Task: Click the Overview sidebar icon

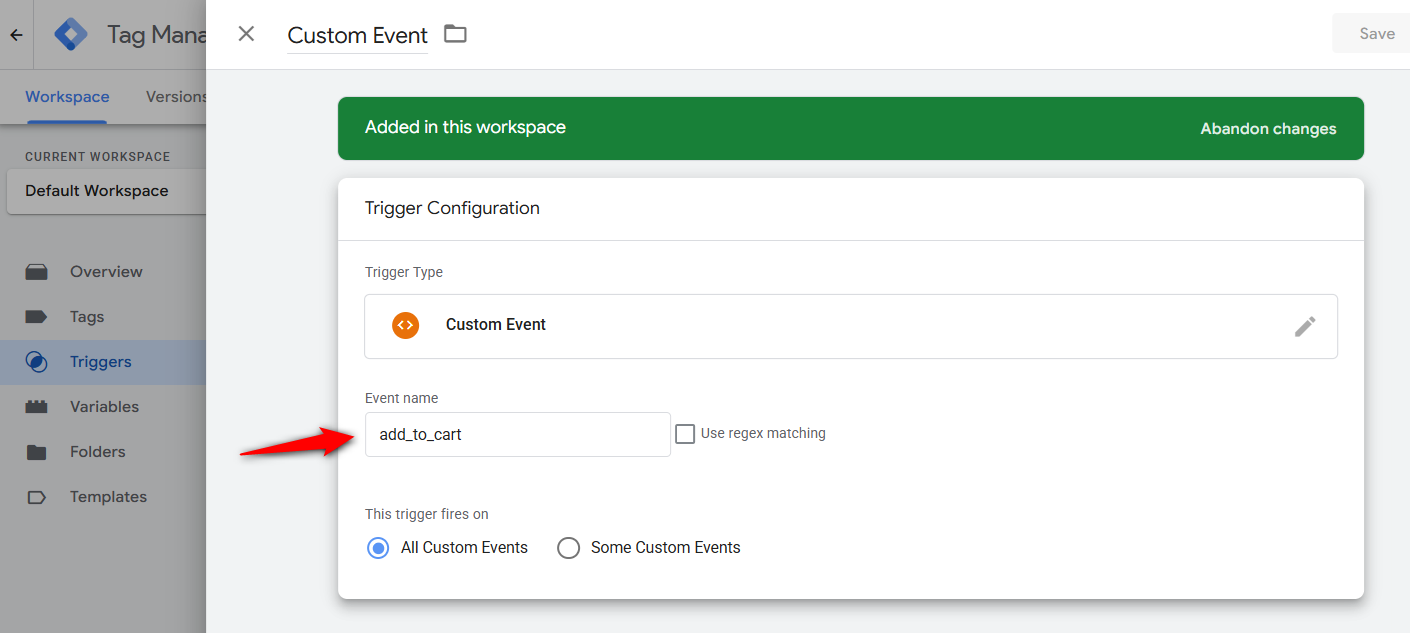Action: point(37,272)
